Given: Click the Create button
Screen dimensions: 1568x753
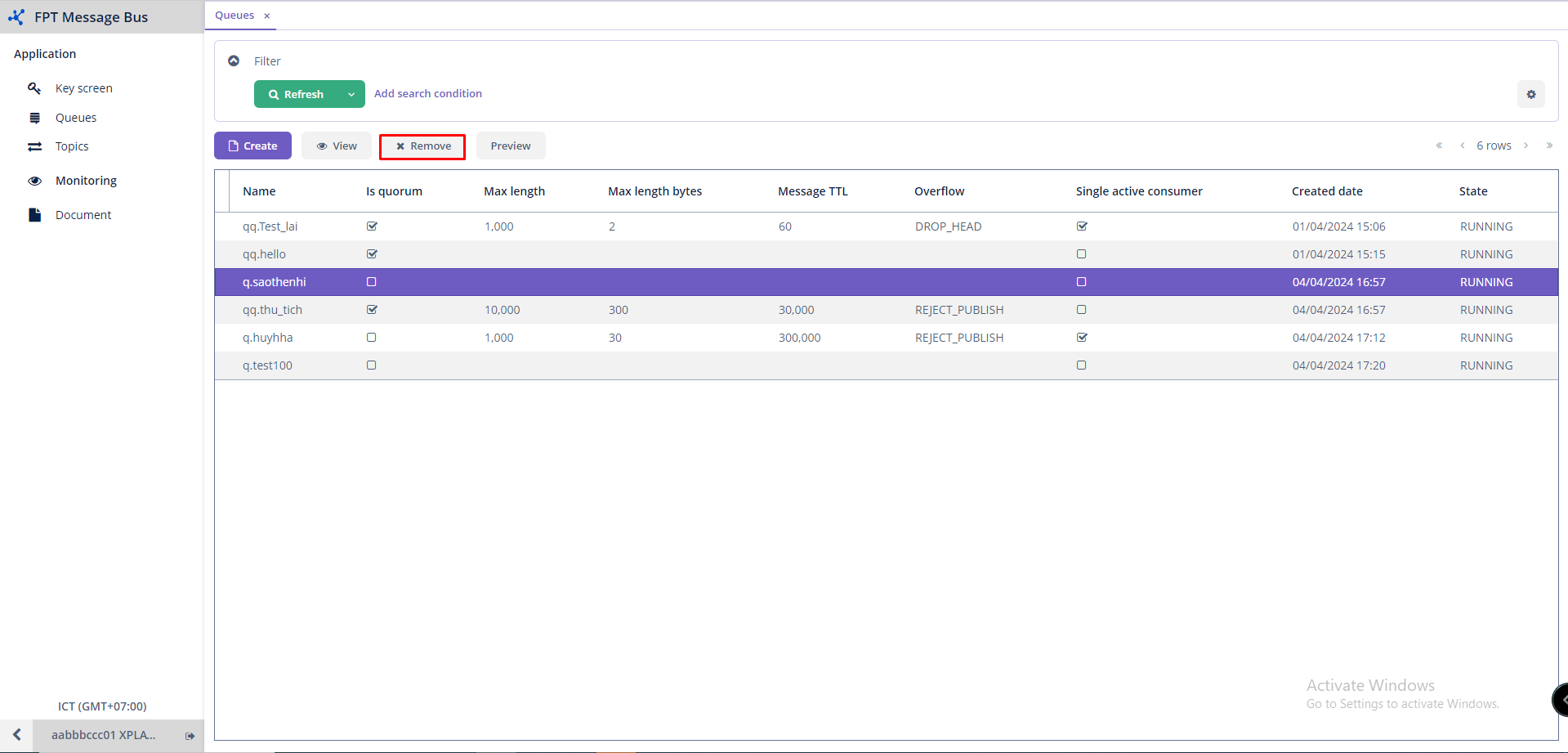Looking at the screenshot, I should click(x=252, y=146).
